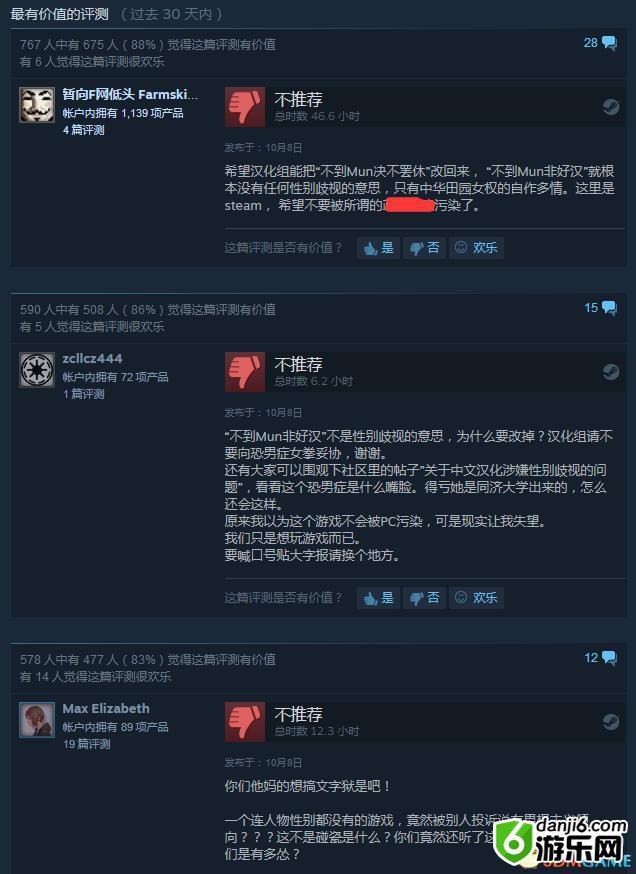Vote 是 (yes) on the first review
This screenshot has height=874, width=636.
pyautogui.click(x=378, y=248)
